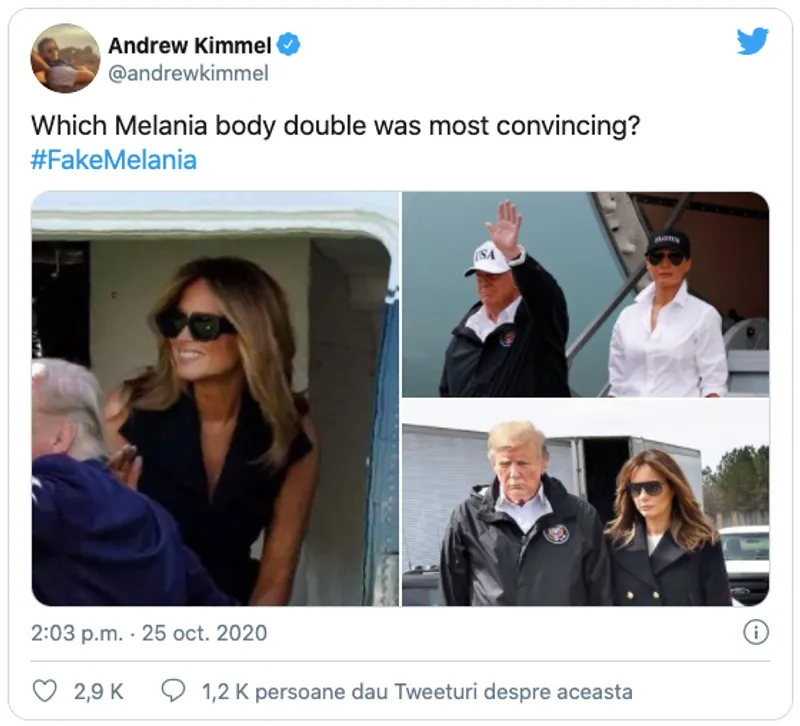Click the 1,2 K reply count
The image size is (800, 726).
[225, 691]
